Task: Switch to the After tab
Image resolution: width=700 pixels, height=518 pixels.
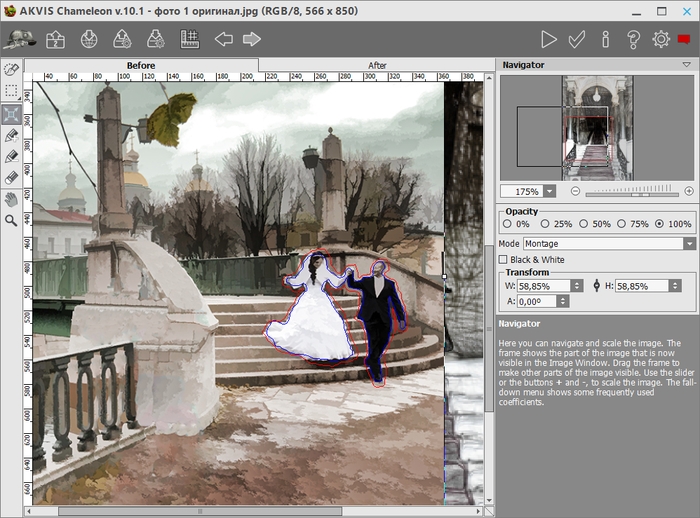Action: 377,65
